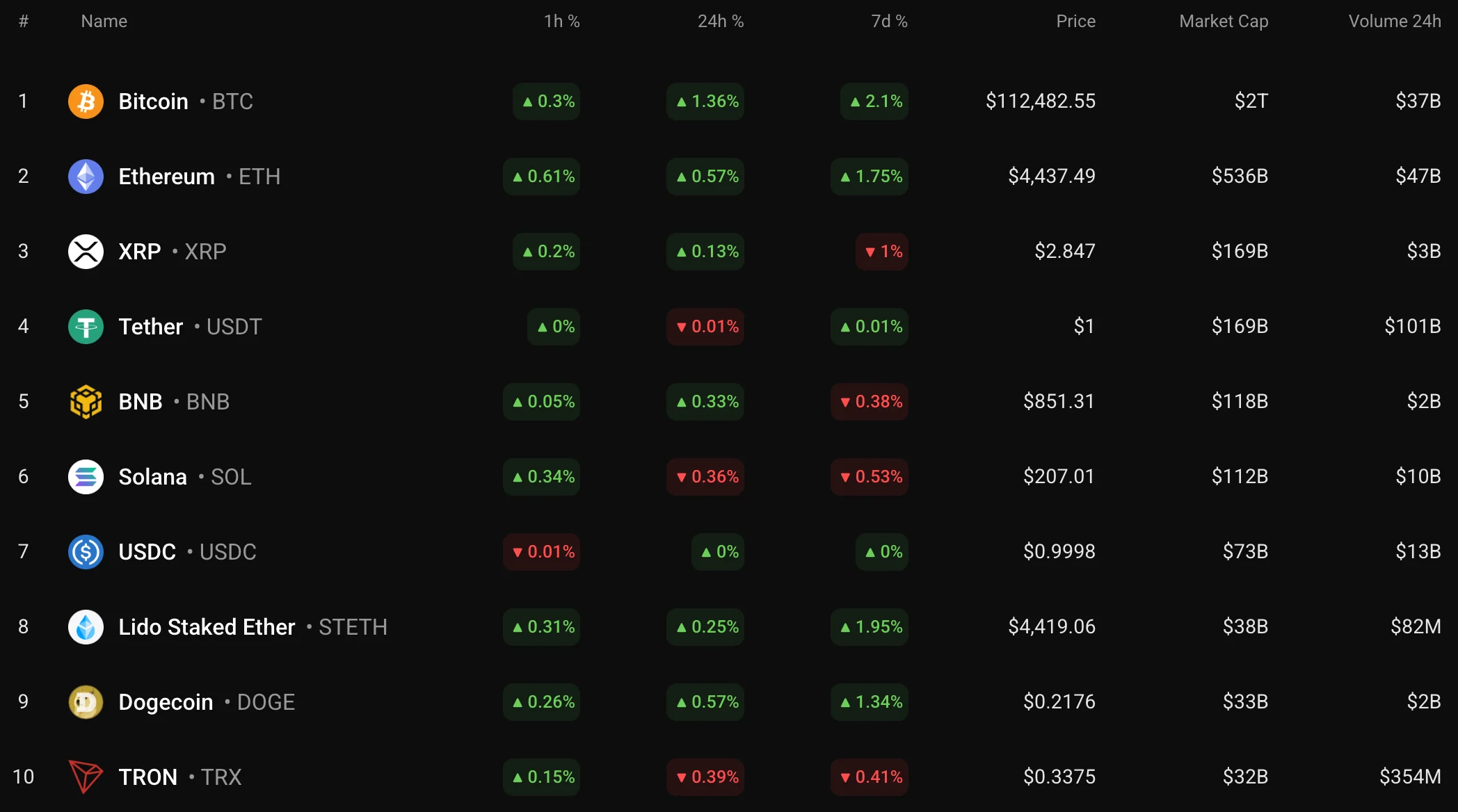Click the Bitcoin coin logo icon
The image size is (1458, 812).
86,101
